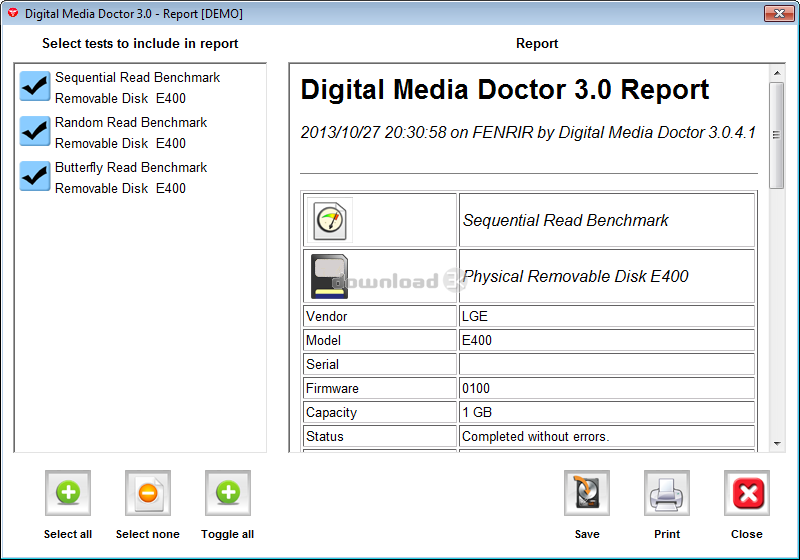Click the Select all text label

pos(68,534)
